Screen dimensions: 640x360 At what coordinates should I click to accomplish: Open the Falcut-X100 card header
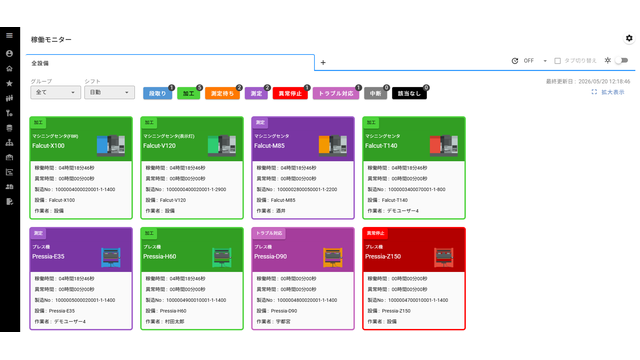pos(81,139)
